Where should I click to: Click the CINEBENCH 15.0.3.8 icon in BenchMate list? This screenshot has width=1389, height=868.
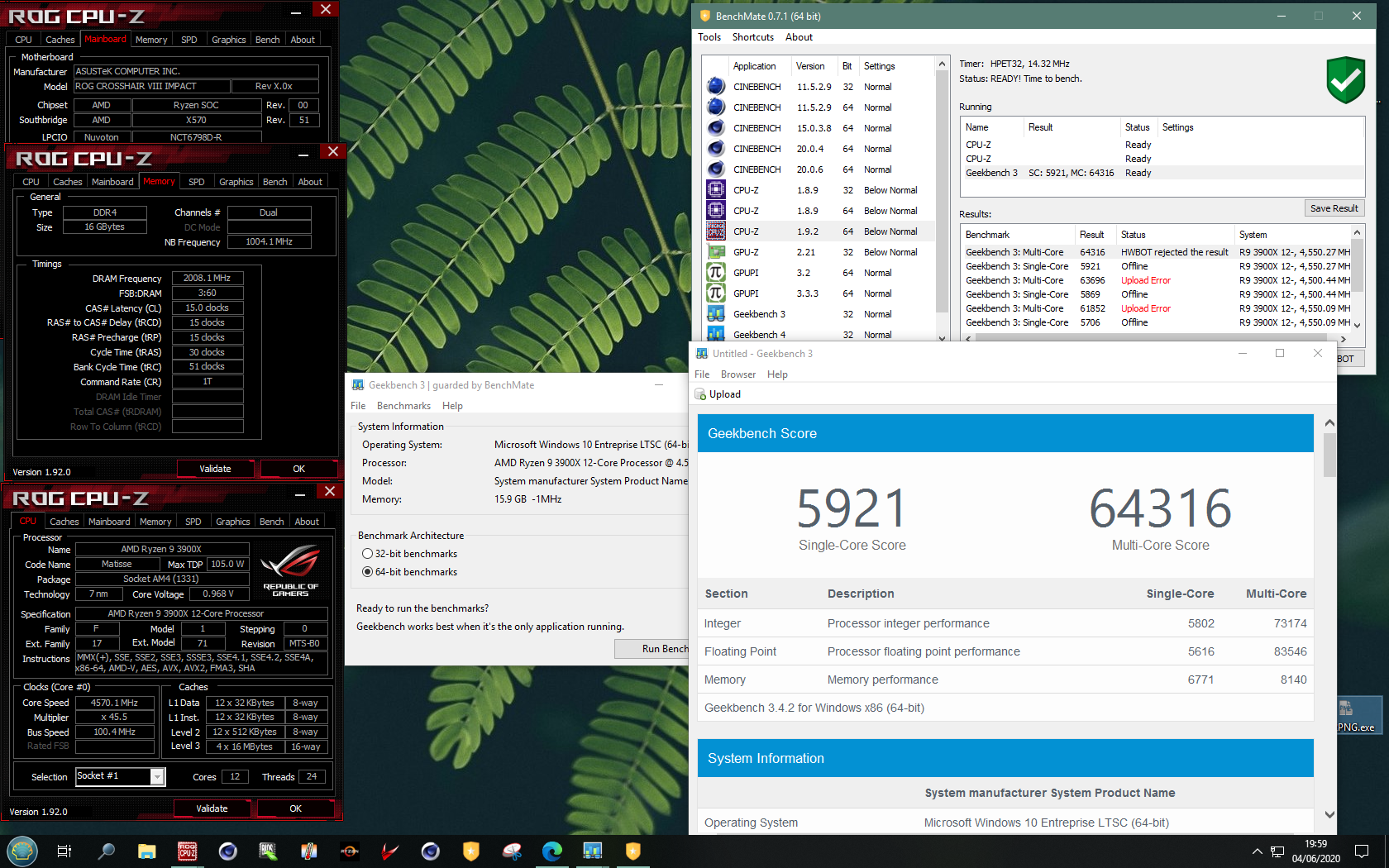pyautogui.click(x=716, y=127)
